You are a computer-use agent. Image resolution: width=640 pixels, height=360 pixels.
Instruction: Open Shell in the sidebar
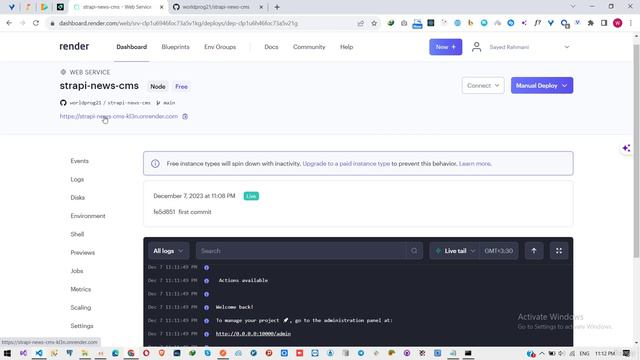click(77, 234)
